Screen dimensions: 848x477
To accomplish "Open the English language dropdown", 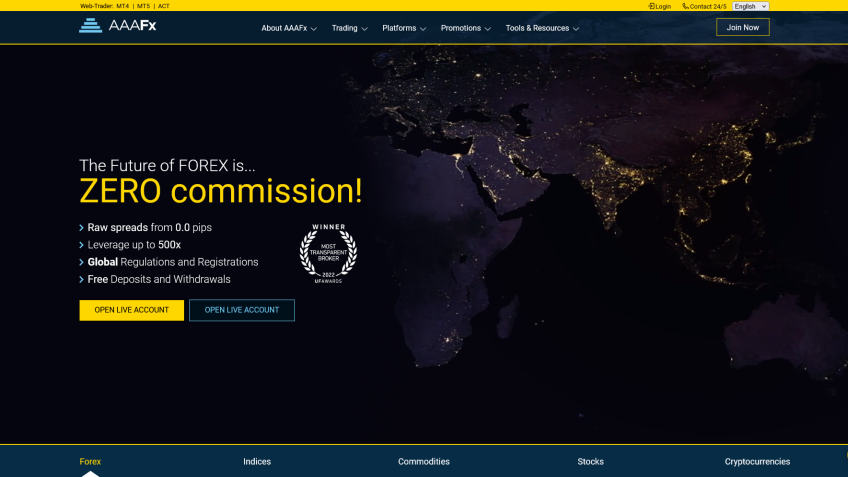I will pos(750,6).
